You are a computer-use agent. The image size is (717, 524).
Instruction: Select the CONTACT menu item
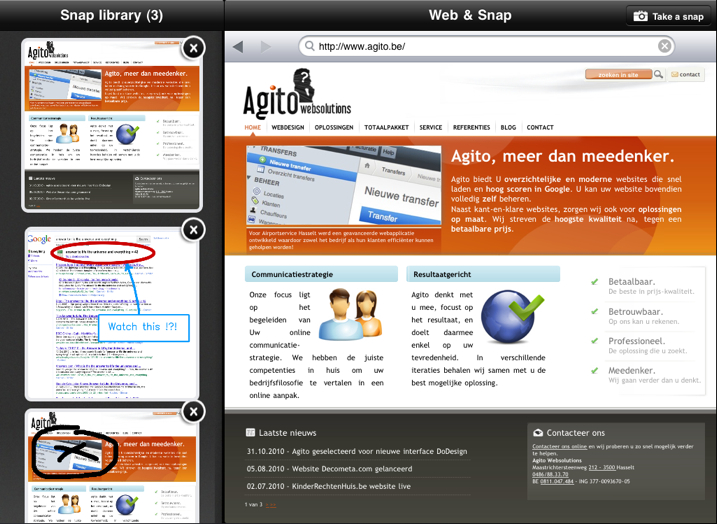pyautogui.click(x=540, y=128)
